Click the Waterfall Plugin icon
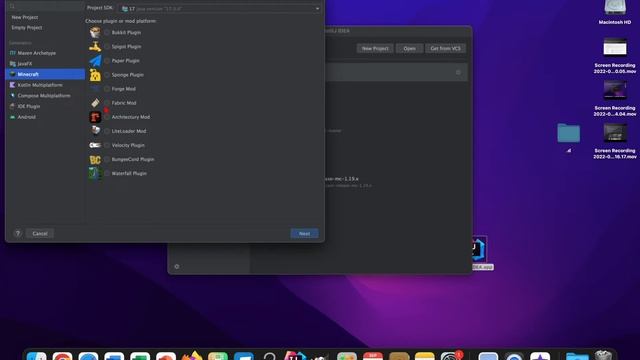Image resolution: width=640 pixels, height=360 pixels. pos(95,173)
